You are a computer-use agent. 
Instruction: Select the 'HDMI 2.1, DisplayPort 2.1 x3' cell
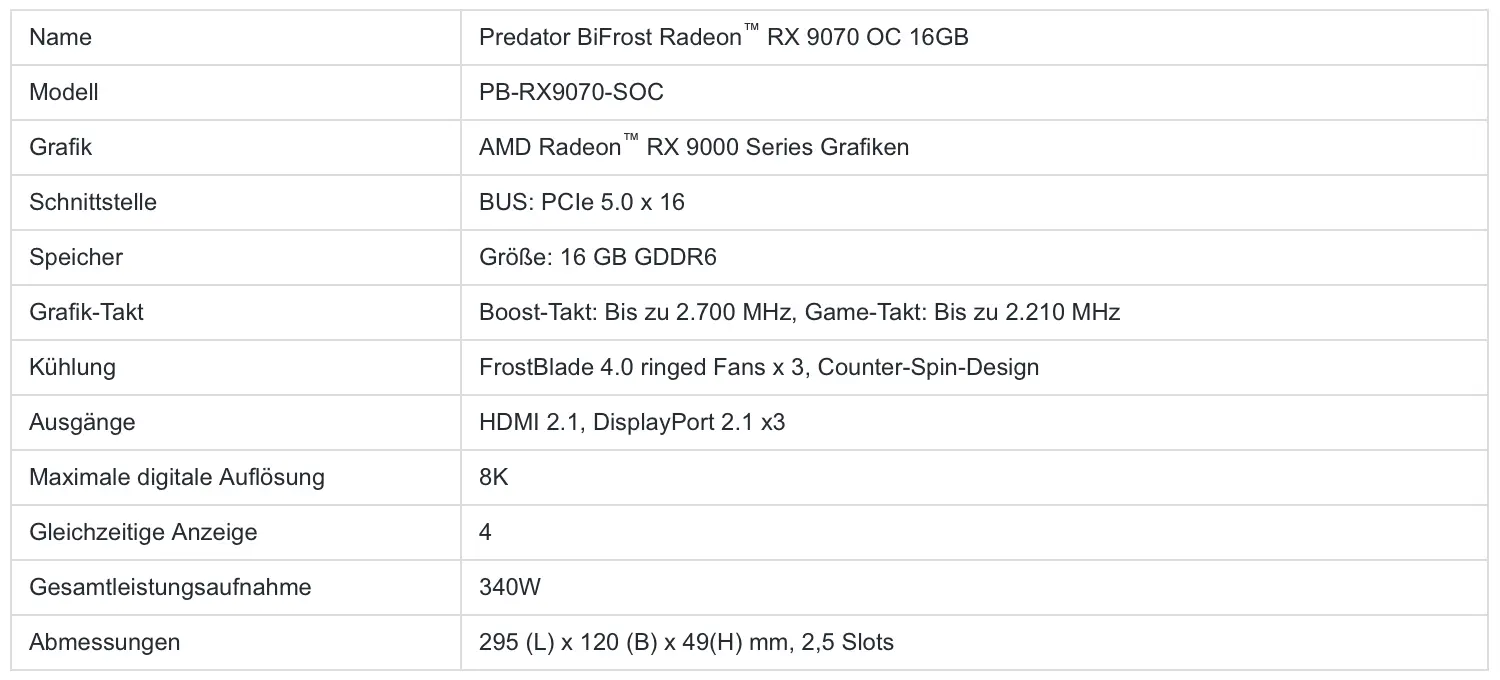632,423
